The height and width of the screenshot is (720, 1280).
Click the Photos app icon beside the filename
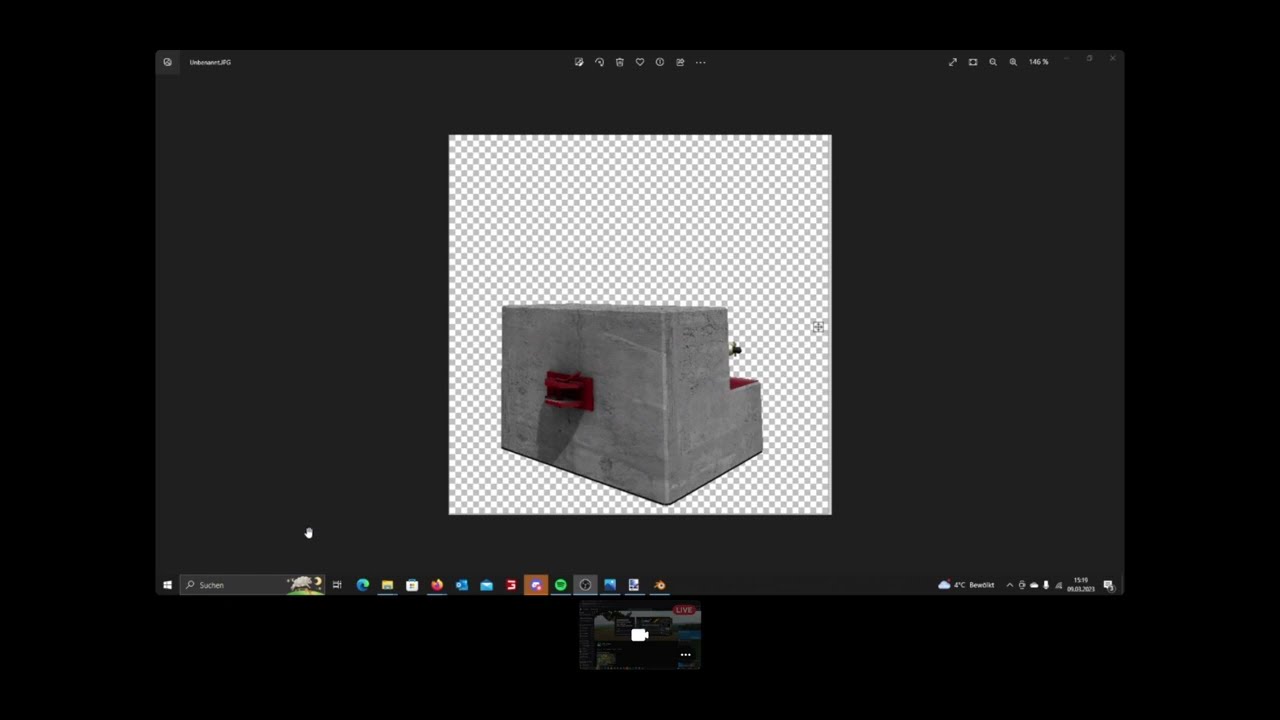167,62
